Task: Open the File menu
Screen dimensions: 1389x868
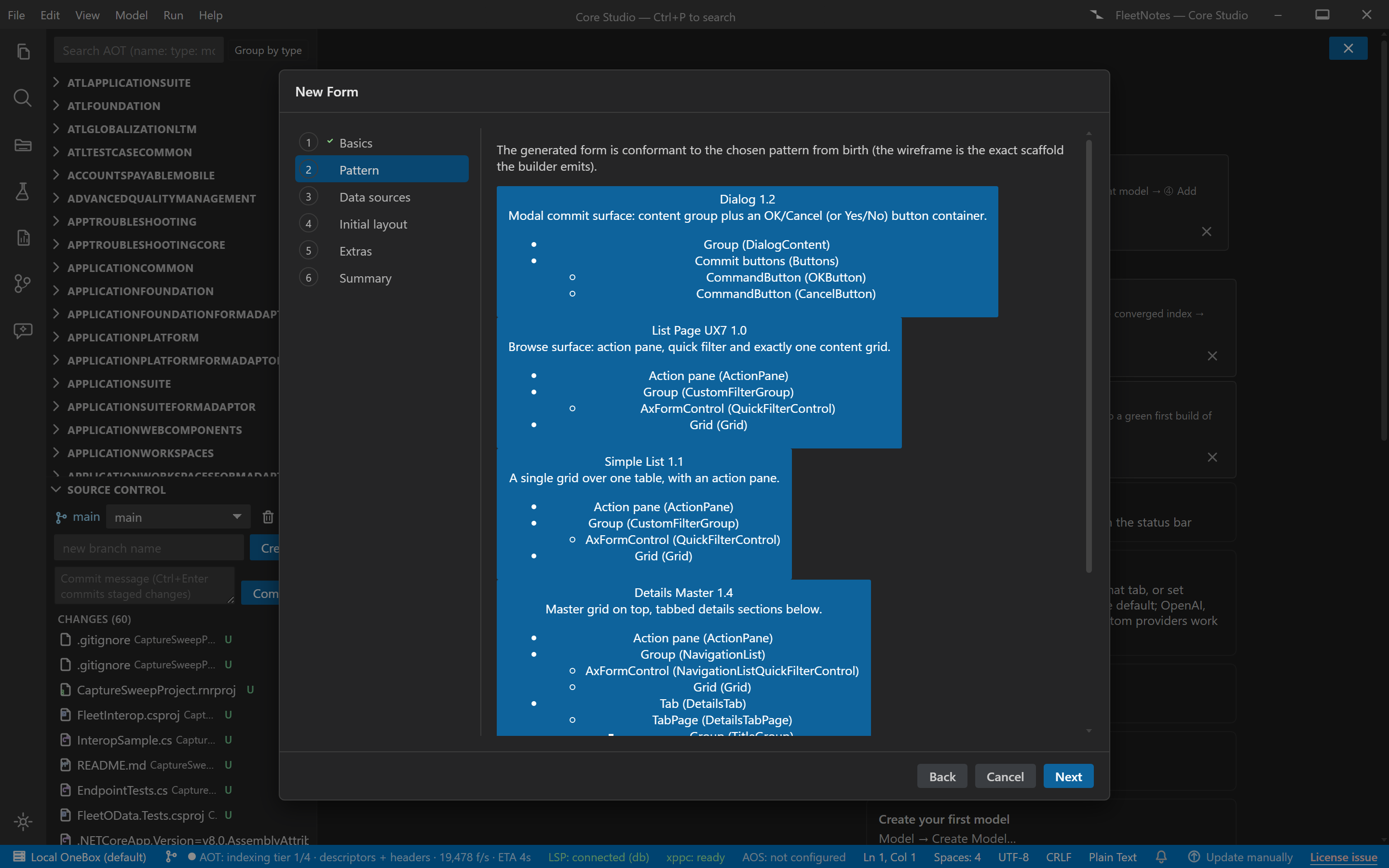Action: coord(16,15)
